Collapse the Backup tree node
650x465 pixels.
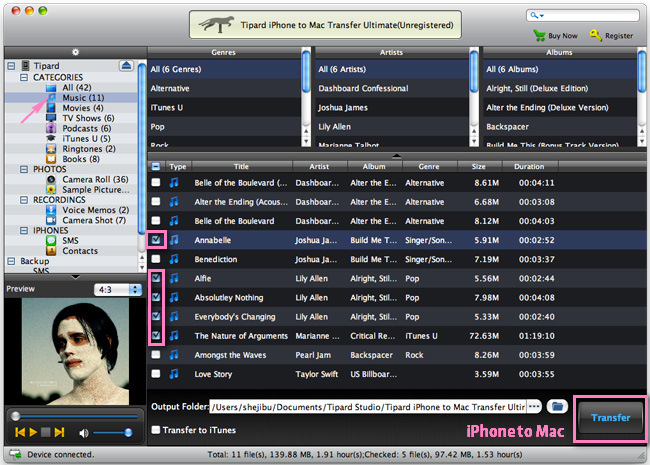(11, 261)
